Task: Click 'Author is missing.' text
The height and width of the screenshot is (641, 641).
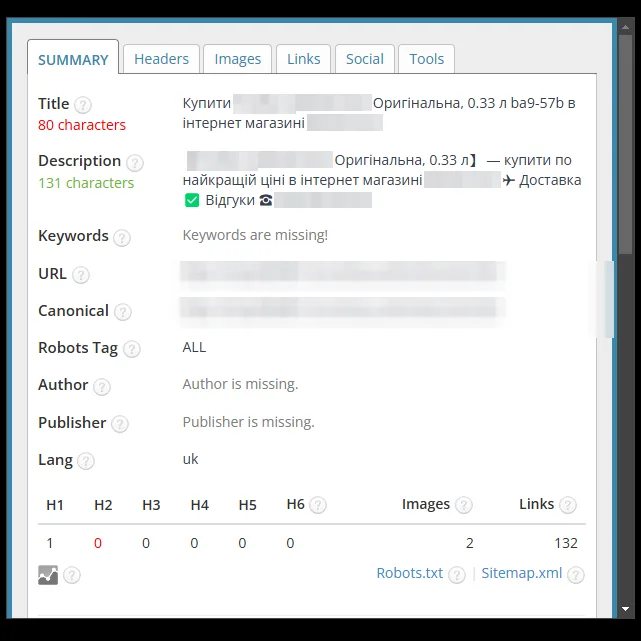Action: [x=240, y=384]
